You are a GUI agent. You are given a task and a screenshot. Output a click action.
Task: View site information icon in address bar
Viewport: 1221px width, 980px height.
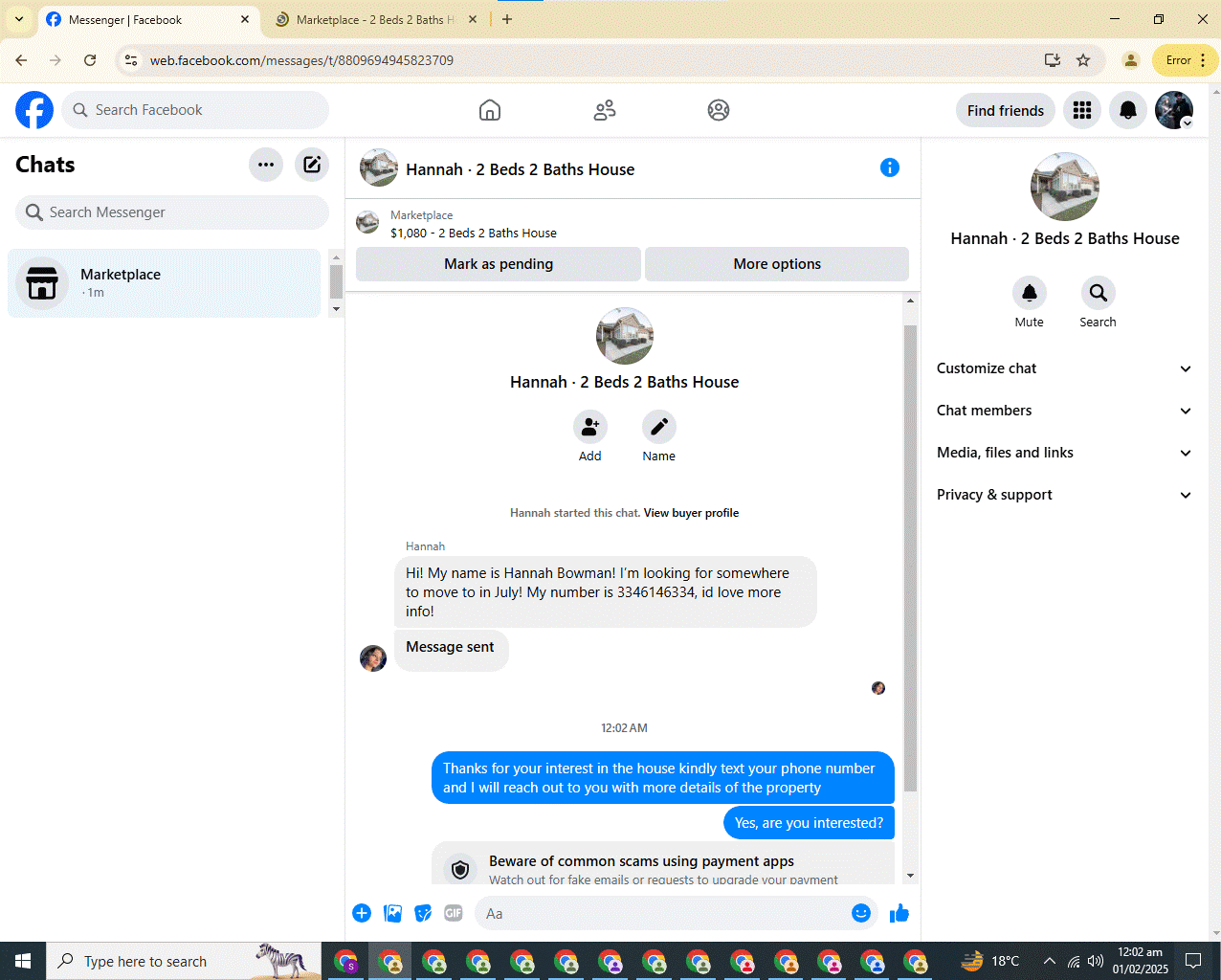(131, 60)
